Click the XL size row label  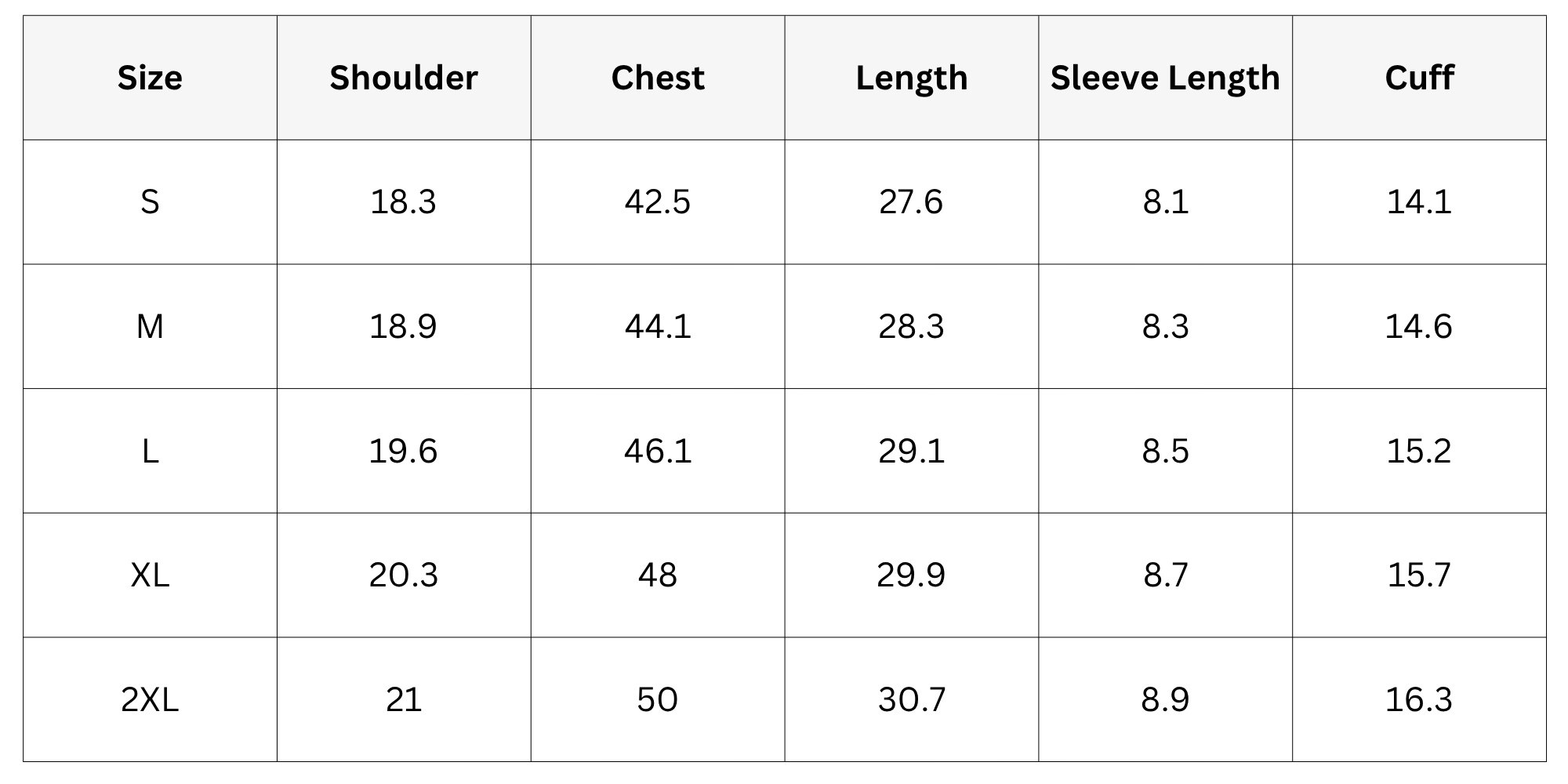(x=150, y=575)
